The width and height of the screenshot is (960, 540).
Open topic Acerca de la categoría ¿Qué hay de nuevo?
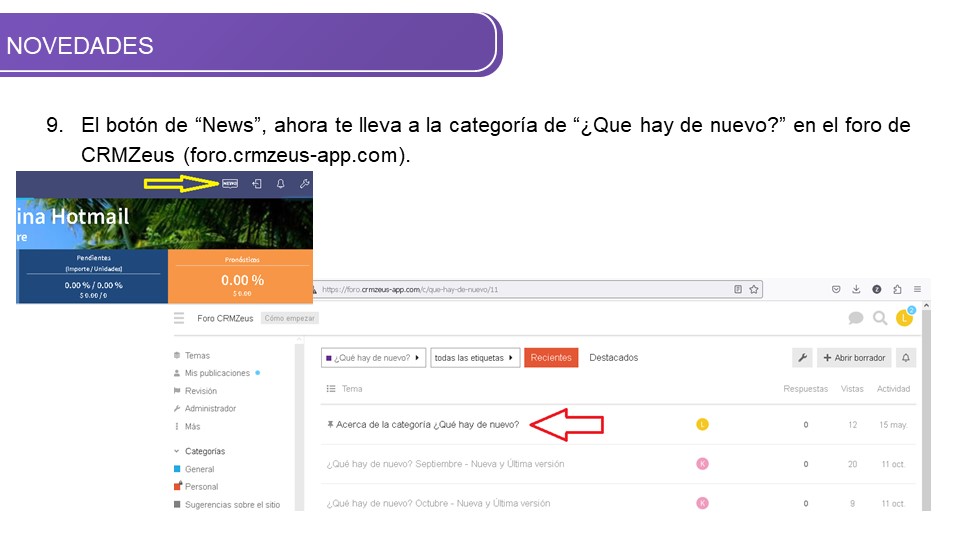427,424
